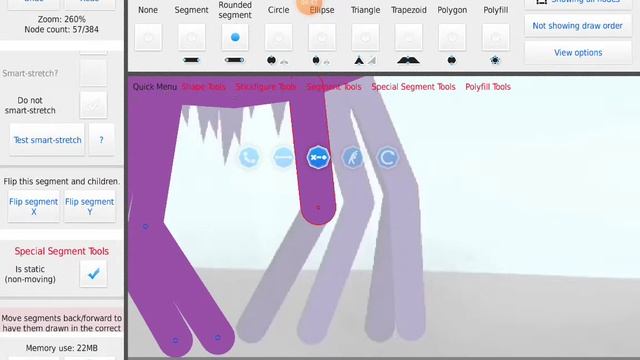Click the Flip segment Y button
Screen dimensions: 640x360
click(89, 207)
